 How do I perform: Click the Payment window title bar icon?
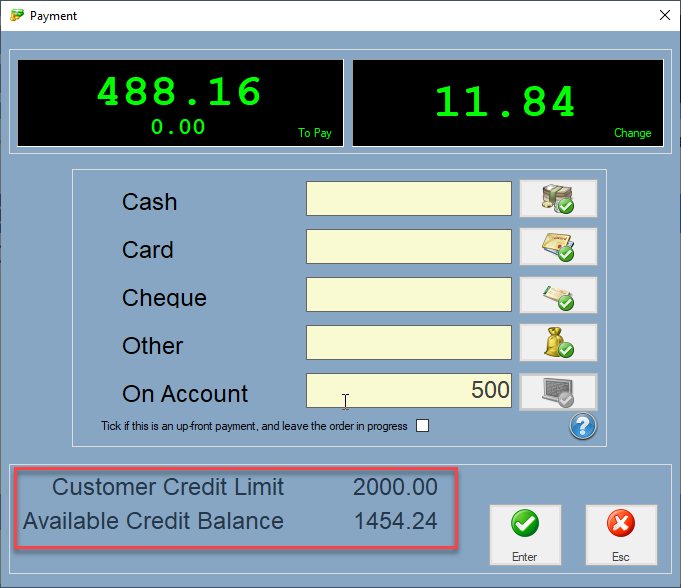[16, 16]
